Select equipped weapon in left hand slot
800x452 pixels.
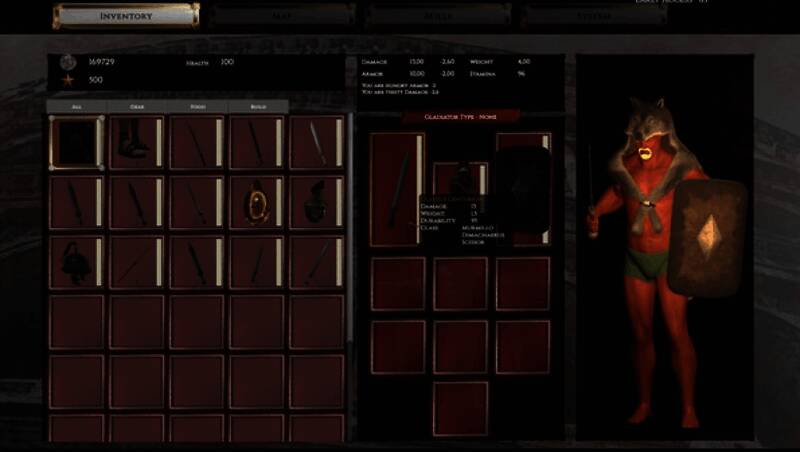[x=397, y=190]
